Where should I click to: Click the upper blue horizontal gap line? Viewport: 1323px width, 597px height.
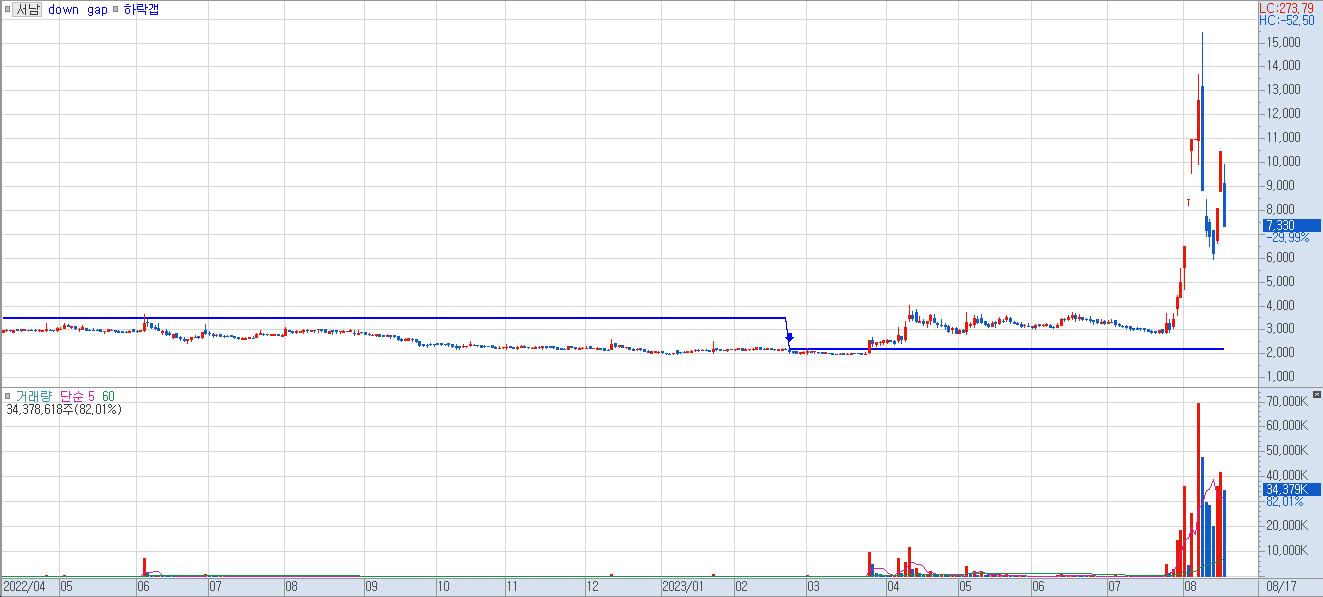click(400, 318)
